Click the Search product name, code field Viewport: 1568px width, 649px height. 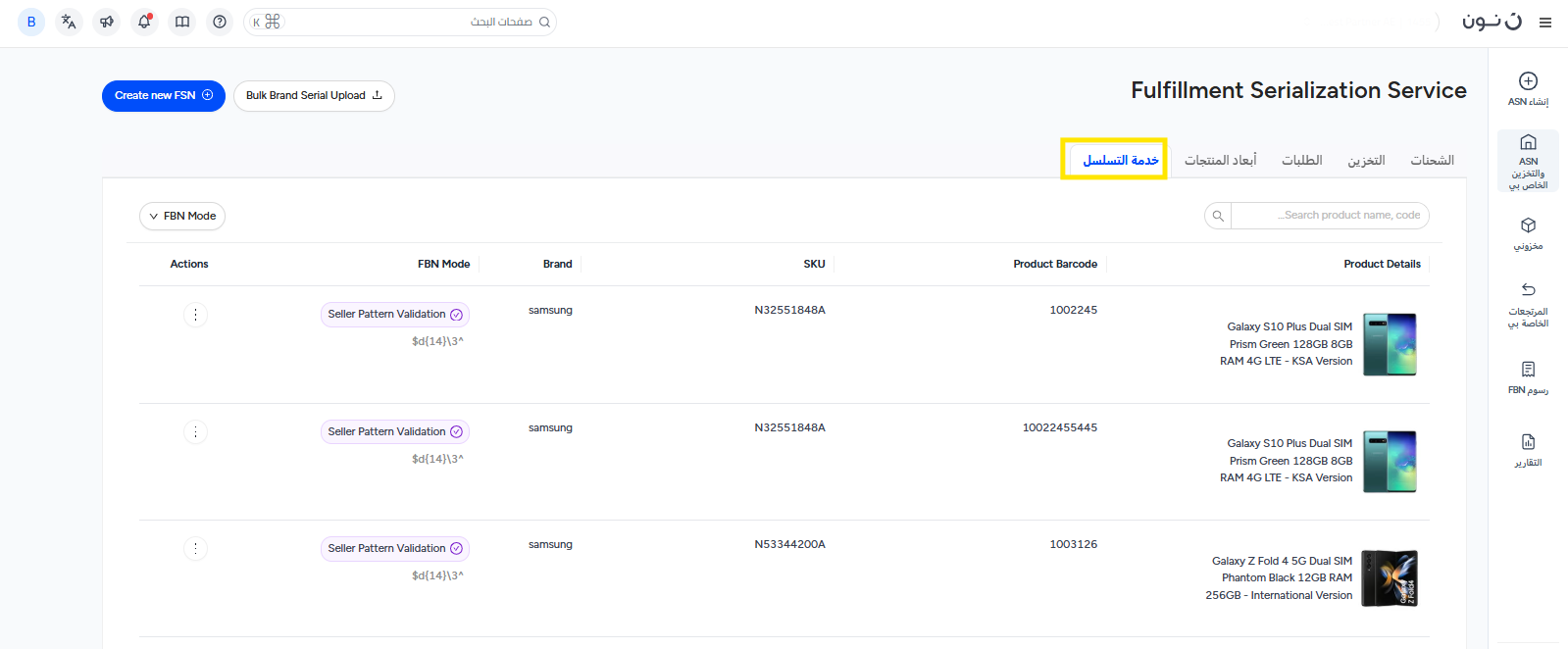(x=1329, y=216)
